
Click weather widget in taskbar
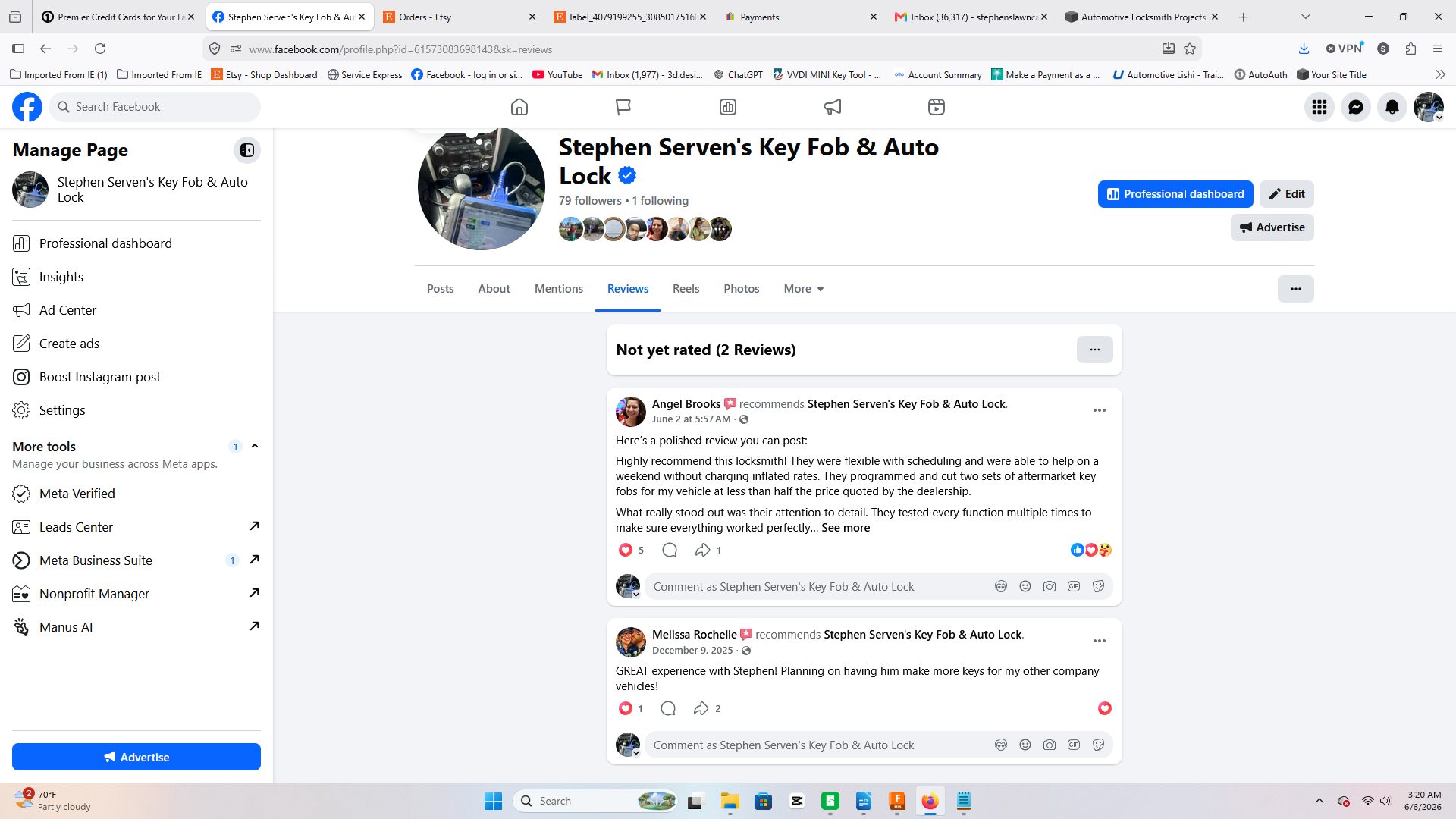[53, 801]
